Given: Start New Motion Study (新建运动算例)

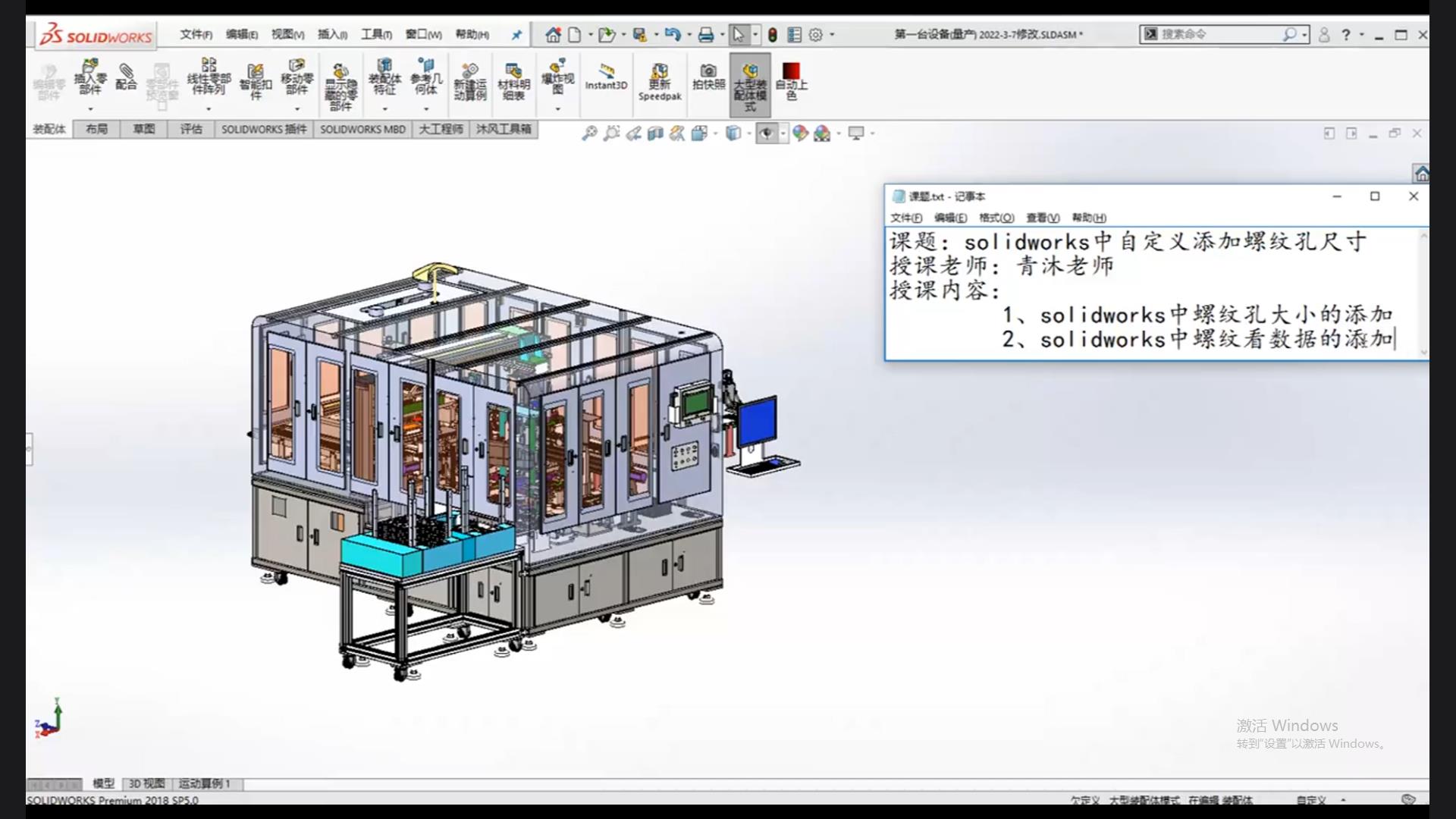Looking at the screenshot, I should coord(470,82).
